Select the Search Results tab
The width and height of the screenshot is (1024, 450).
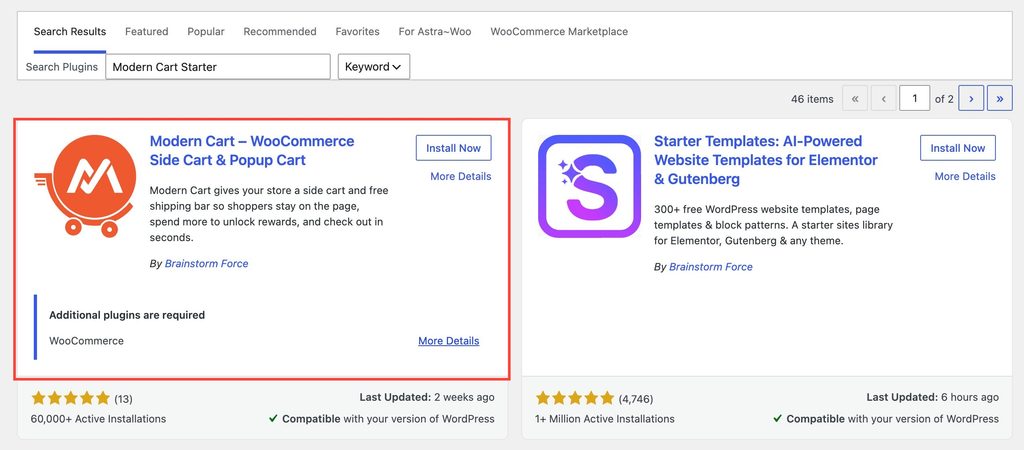click(x=70, y=31)
